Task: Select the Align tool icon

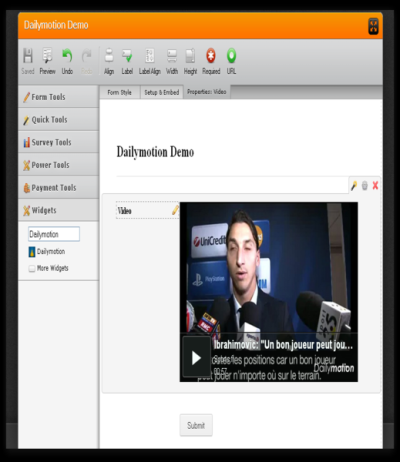Action: click(109, 56)
